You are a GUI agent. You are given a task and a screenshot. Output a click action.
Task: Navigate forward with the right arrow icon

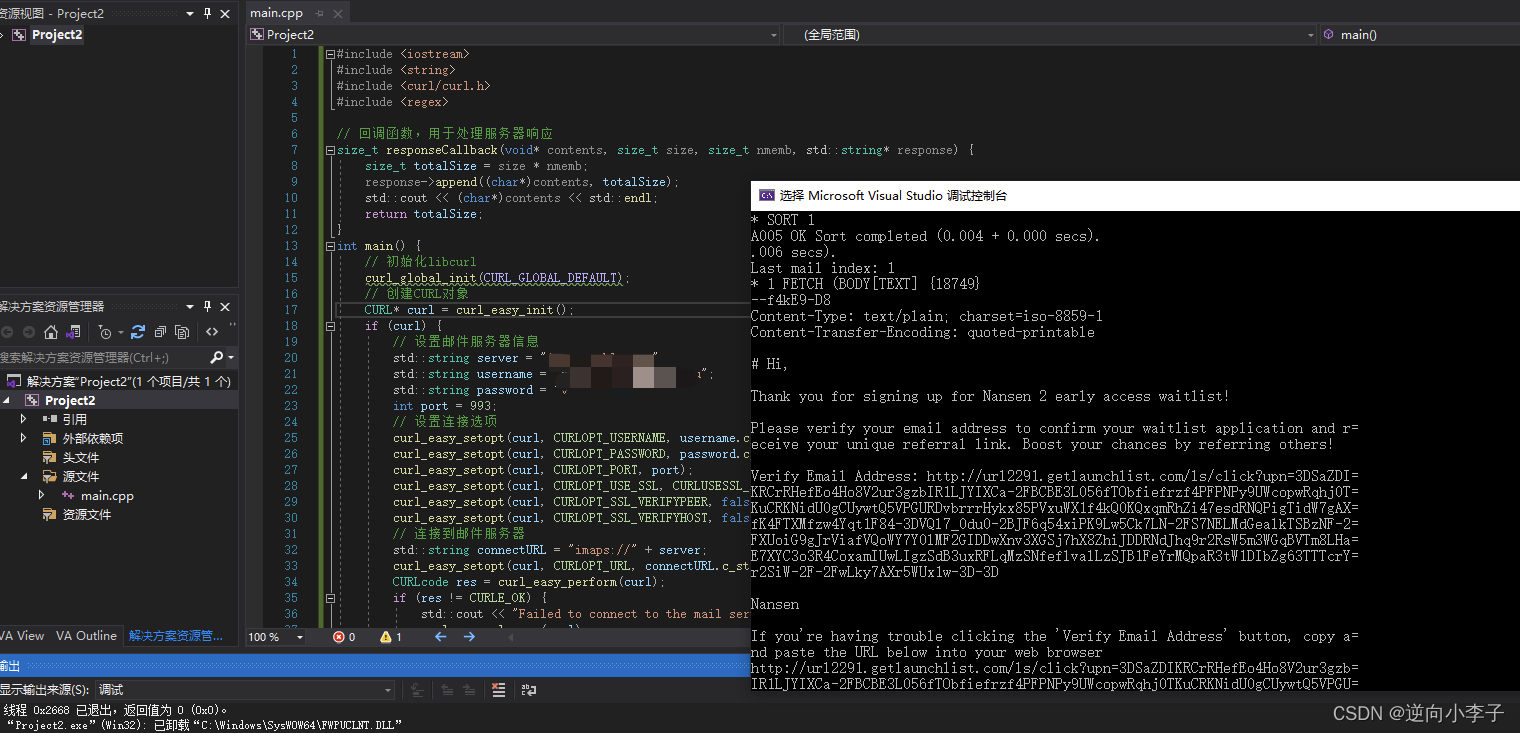pos(469,636)
